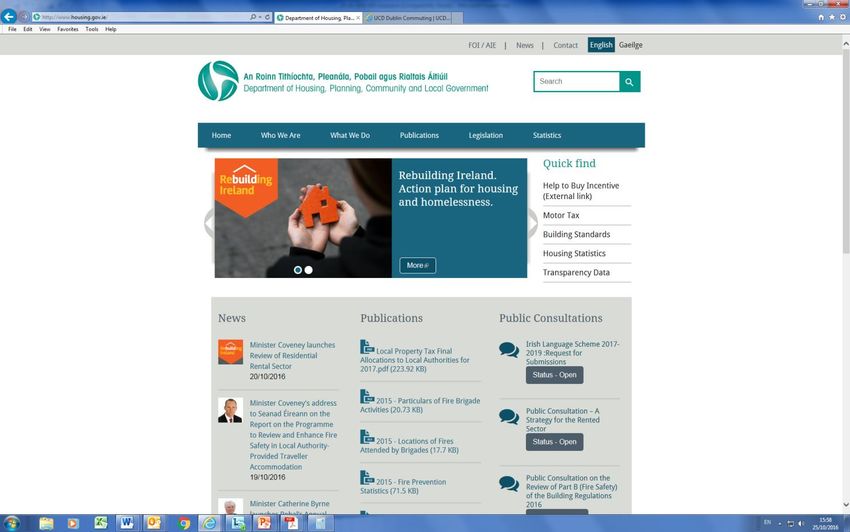Select the second carousel dot indicator

tap(308, 270)
